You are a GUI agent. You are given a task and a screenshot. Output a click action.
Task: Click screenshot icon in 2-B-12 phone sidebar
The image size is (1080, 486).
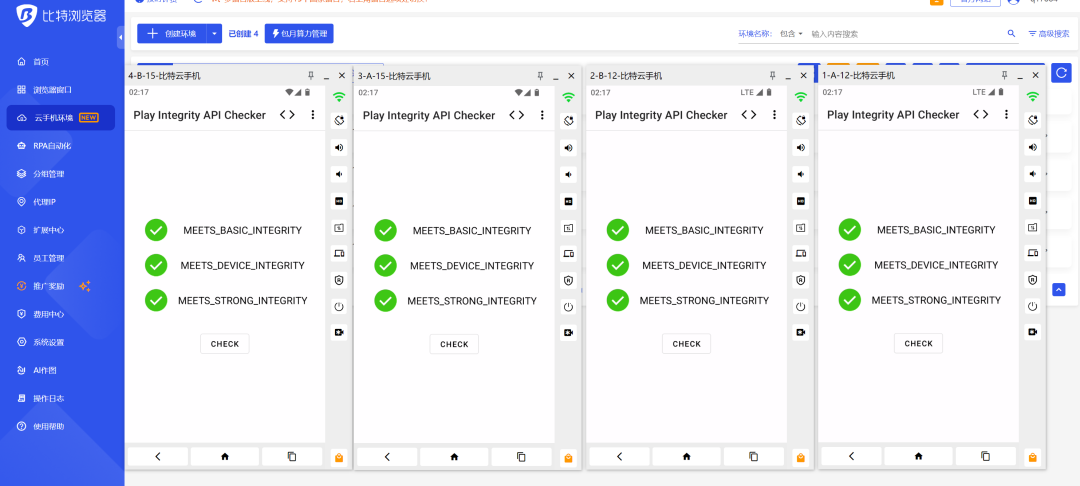click(800, 227)
